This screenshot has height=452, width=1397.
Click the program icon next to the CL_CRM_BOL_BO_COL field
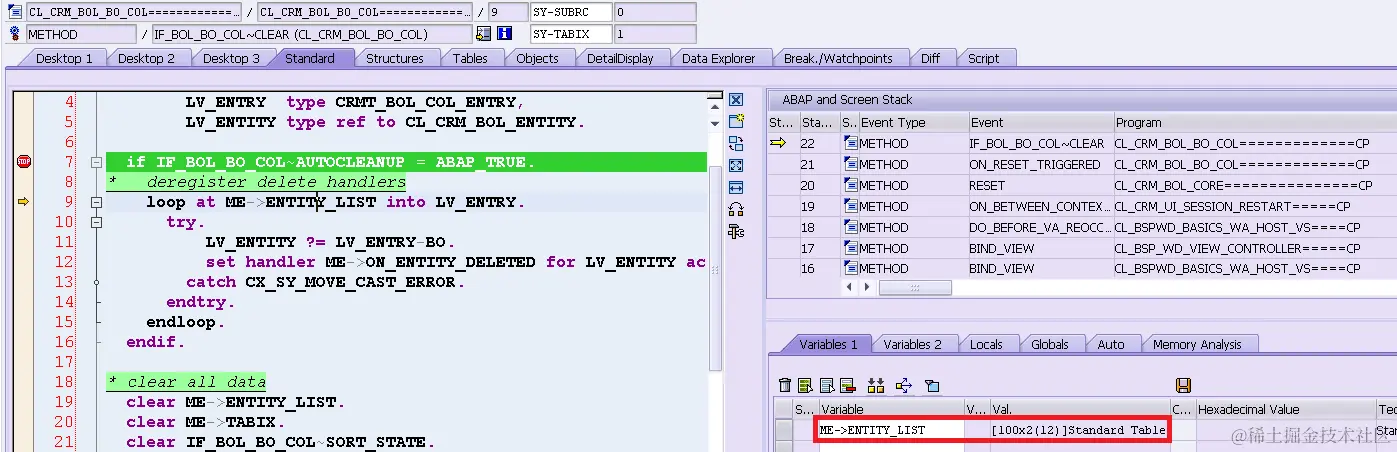pyautogui.click(x=14, y=12)
